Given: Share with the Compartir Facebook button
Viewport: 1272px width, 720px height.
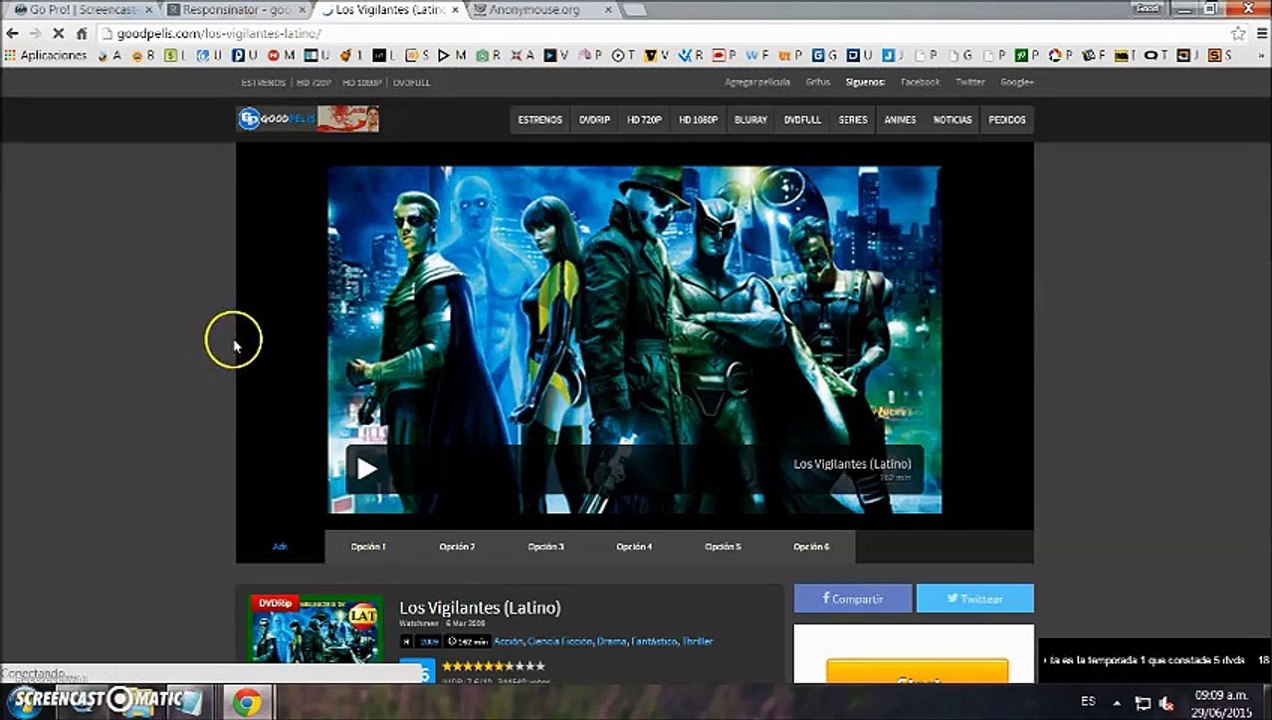Looking at the screenshot, I should click(852, 599).
